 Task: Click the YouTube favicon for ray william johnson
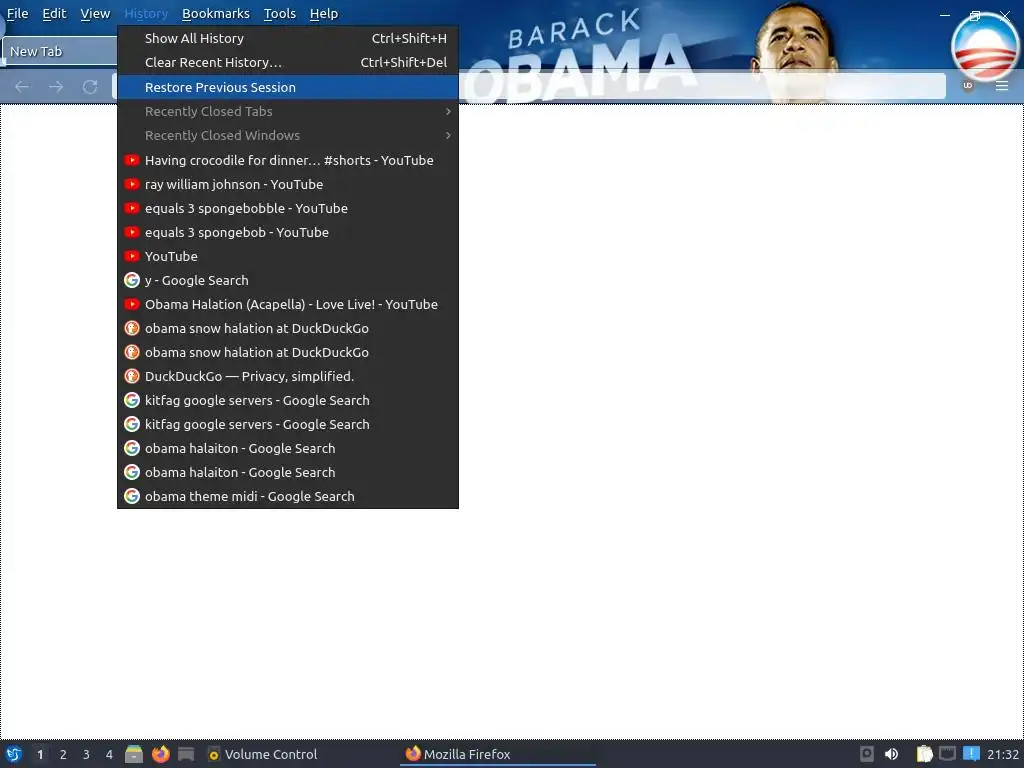[132, 184]
